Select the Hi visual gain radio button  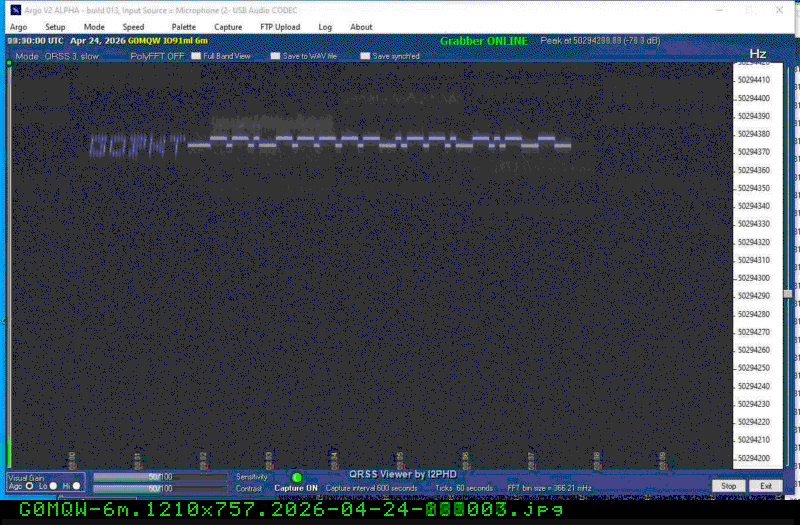pos(78,486)
